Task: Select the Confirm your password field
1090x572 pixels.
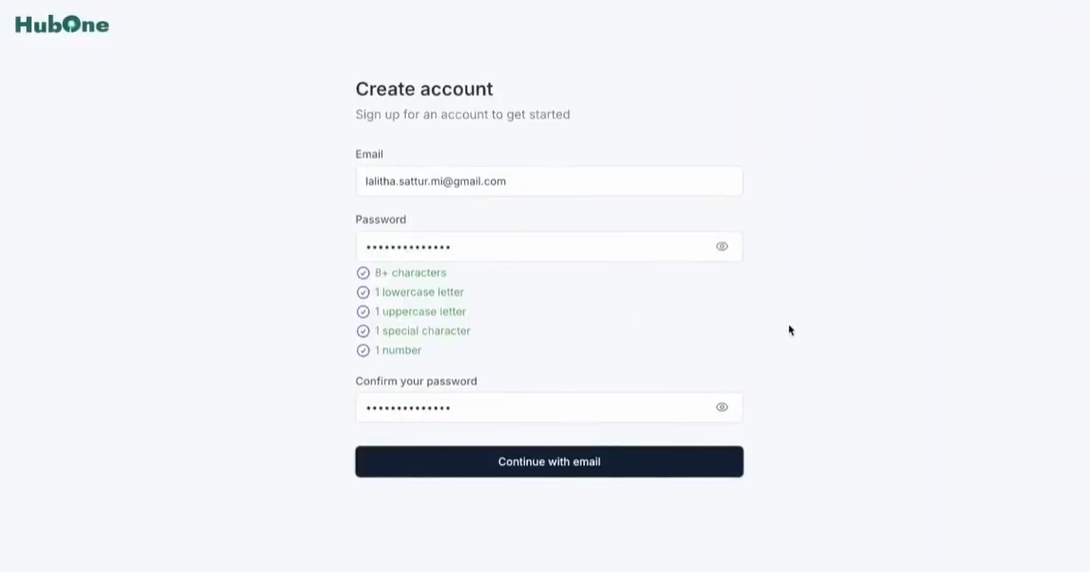Action: click(x=548, y=407)
